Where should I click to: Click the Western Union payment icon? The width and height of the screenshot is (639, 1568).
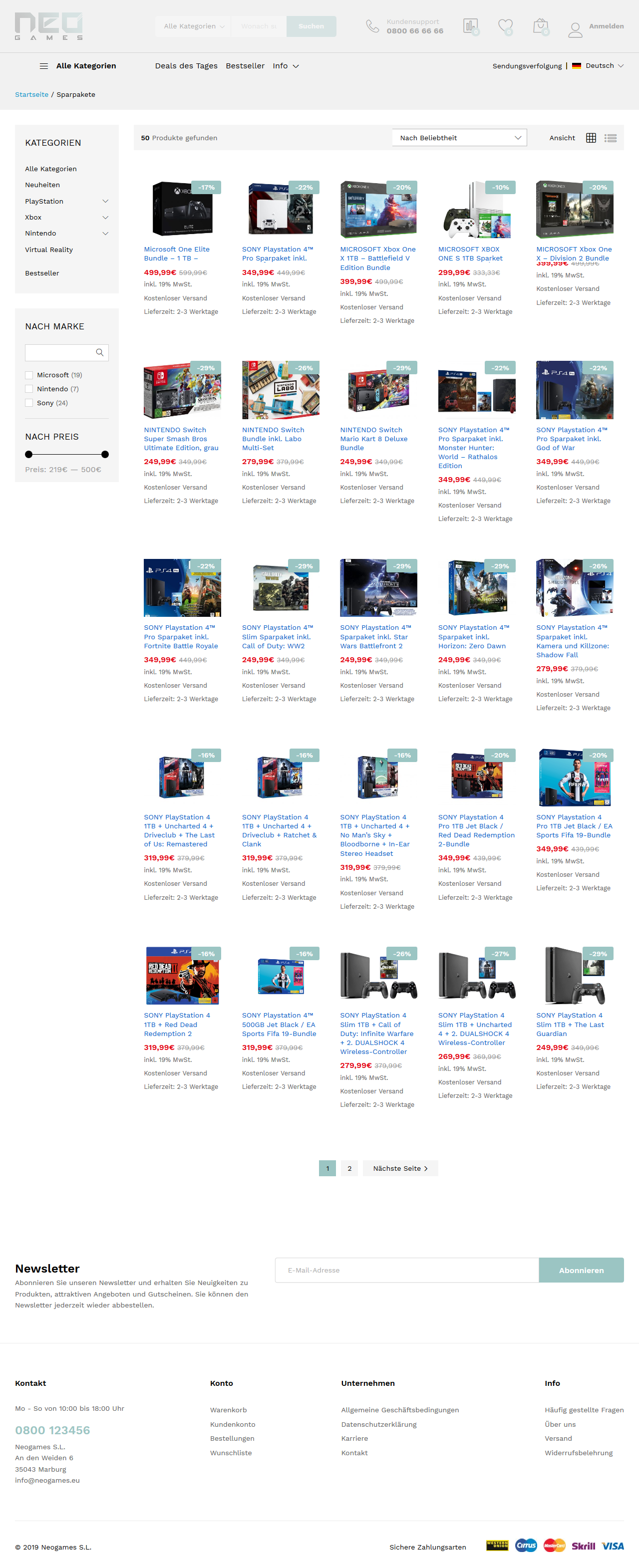497,1545
